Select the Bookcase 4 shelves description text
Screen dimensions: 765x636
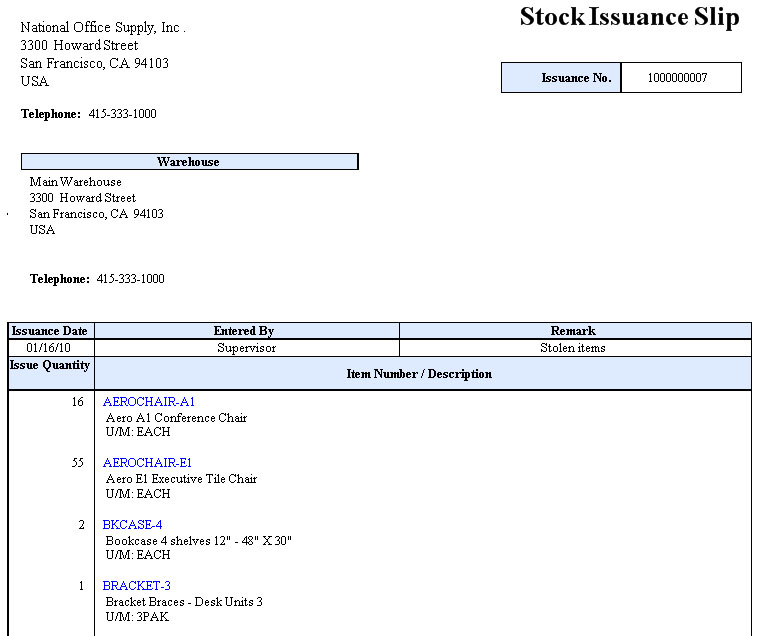point(198,540)
